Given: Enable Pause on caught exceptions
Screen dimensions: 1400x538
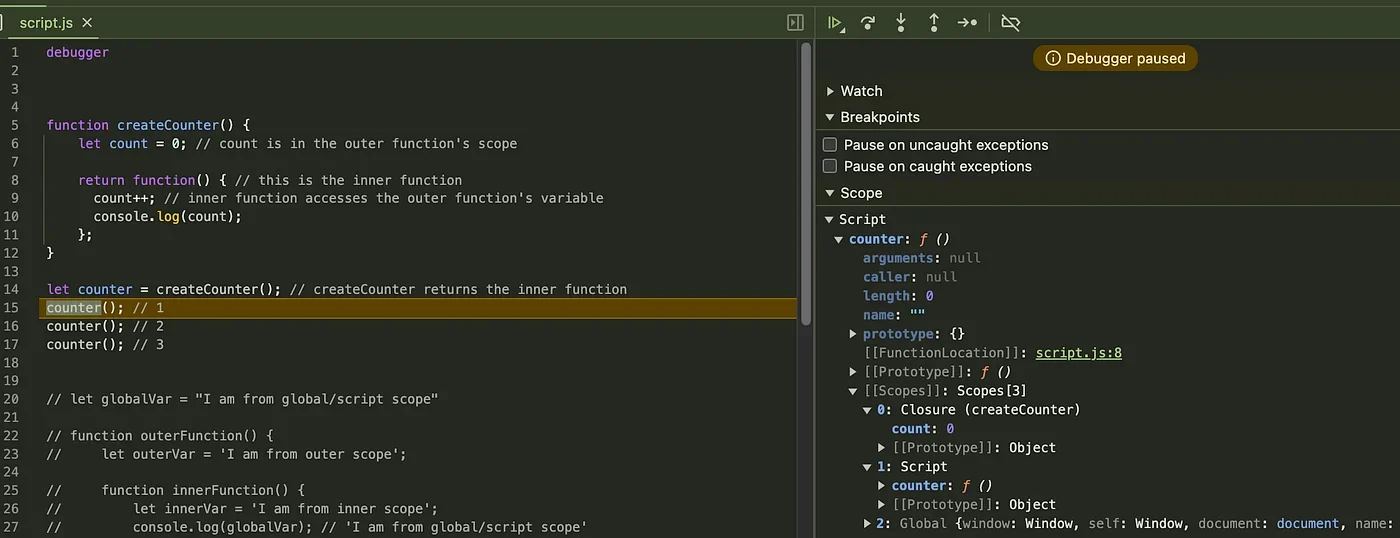Looking at the screenshot, I should (830, 166).
